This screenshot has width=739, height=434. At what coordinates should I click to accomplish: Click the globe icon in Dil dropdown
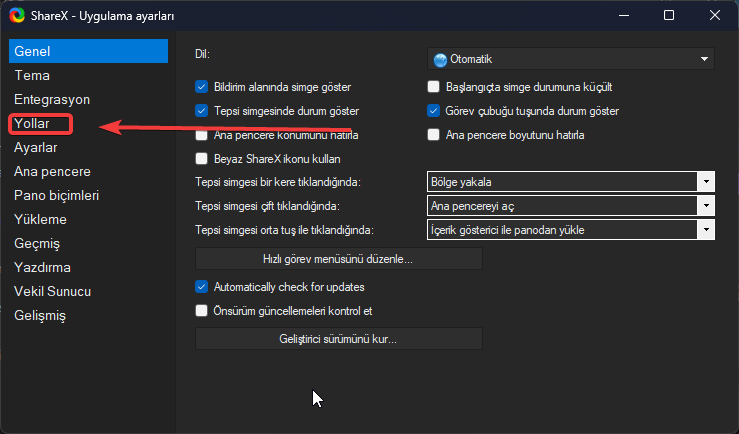pos(440,60)
